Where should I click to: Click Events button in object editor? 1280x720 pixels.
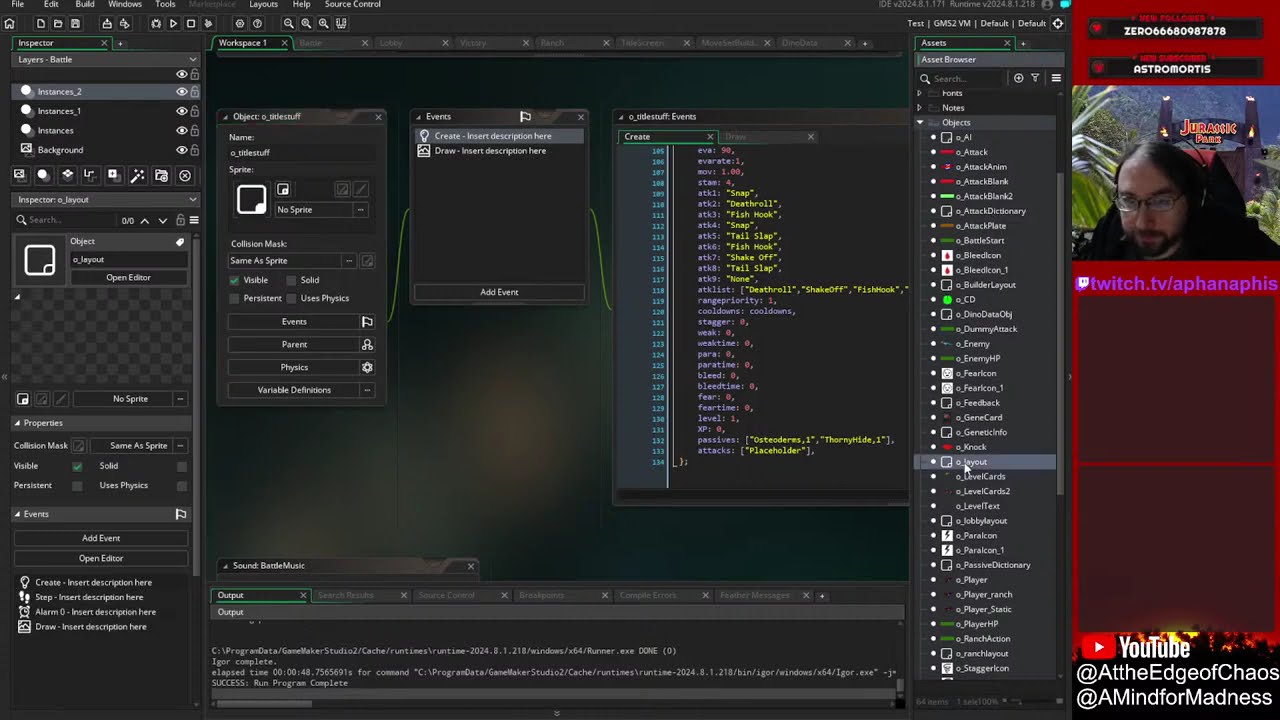(294, 322)
